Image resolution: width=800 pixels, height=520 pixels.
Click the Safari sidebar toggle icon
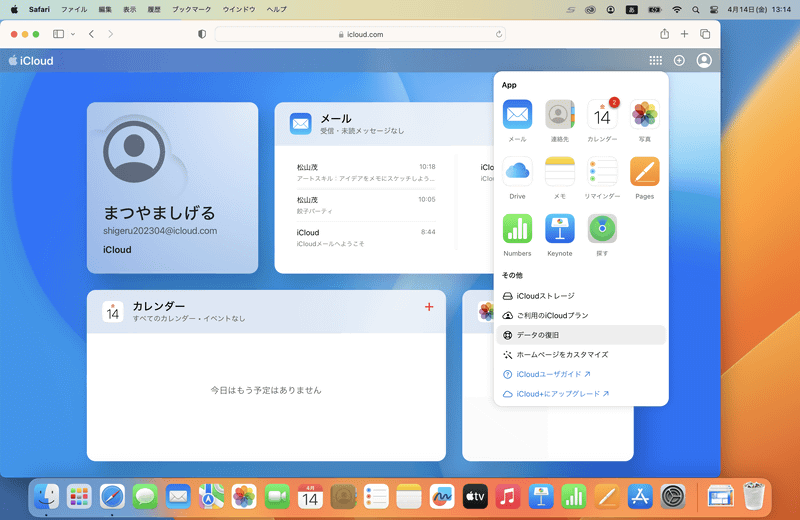[x=59, y=34]
